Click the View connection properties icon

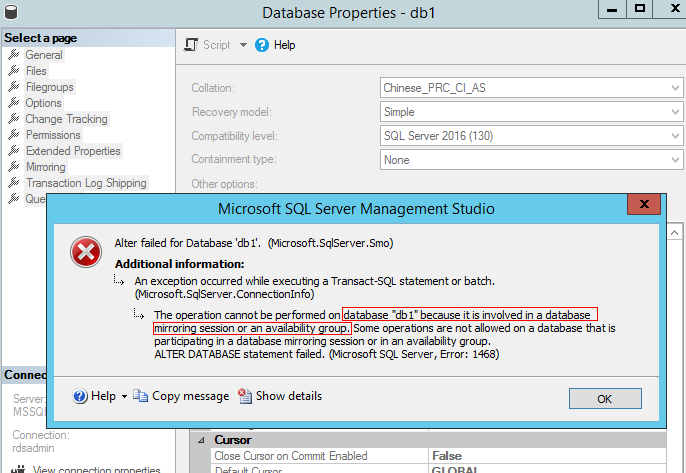pos(18,469)
